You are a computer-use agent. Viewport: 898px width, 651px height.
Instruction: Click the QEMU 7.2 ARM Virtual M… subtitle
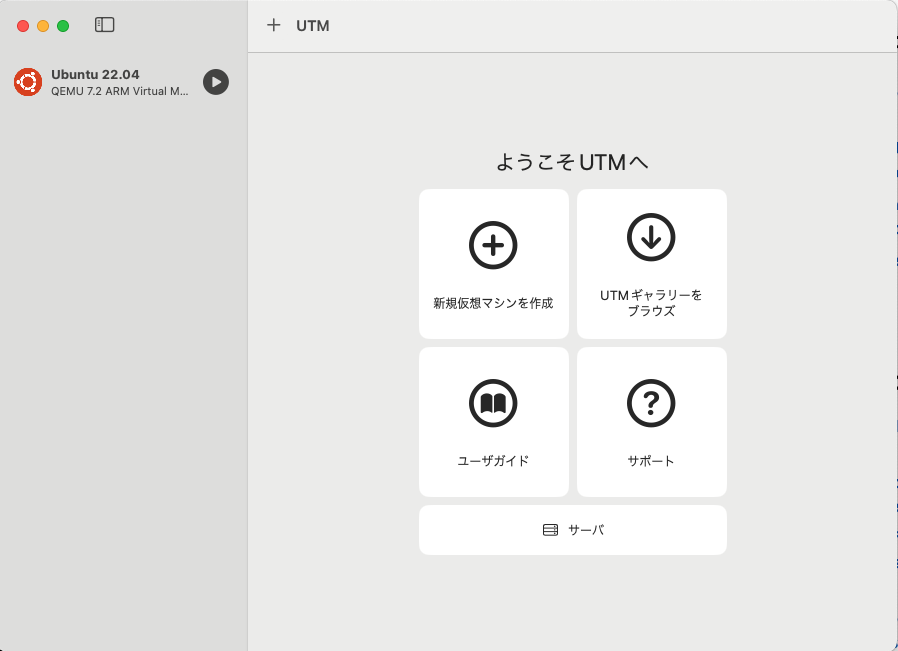click(x=120, y=93)
